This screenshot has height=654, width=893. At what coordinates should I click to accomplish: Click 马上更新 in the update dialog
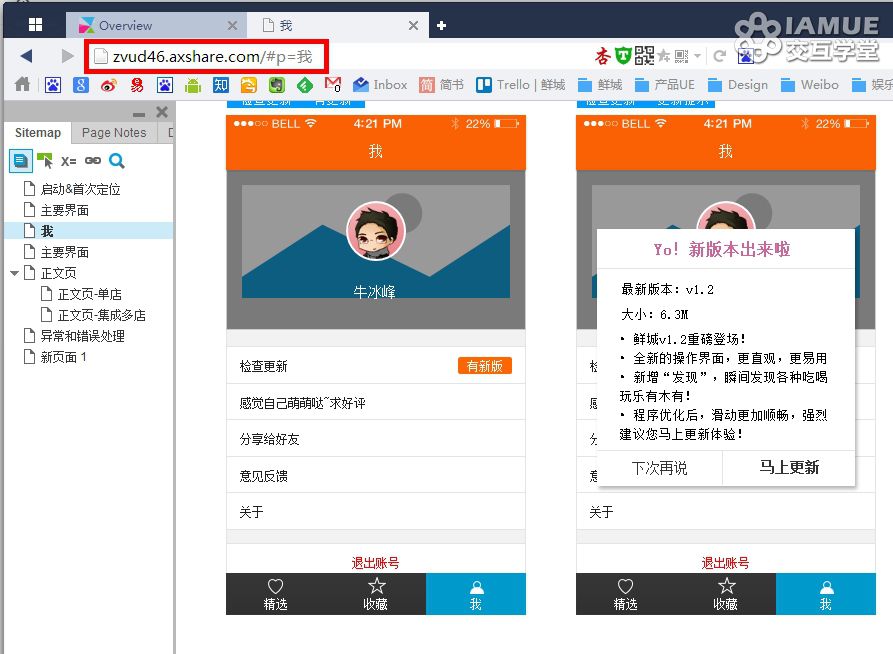pos(789,468)
